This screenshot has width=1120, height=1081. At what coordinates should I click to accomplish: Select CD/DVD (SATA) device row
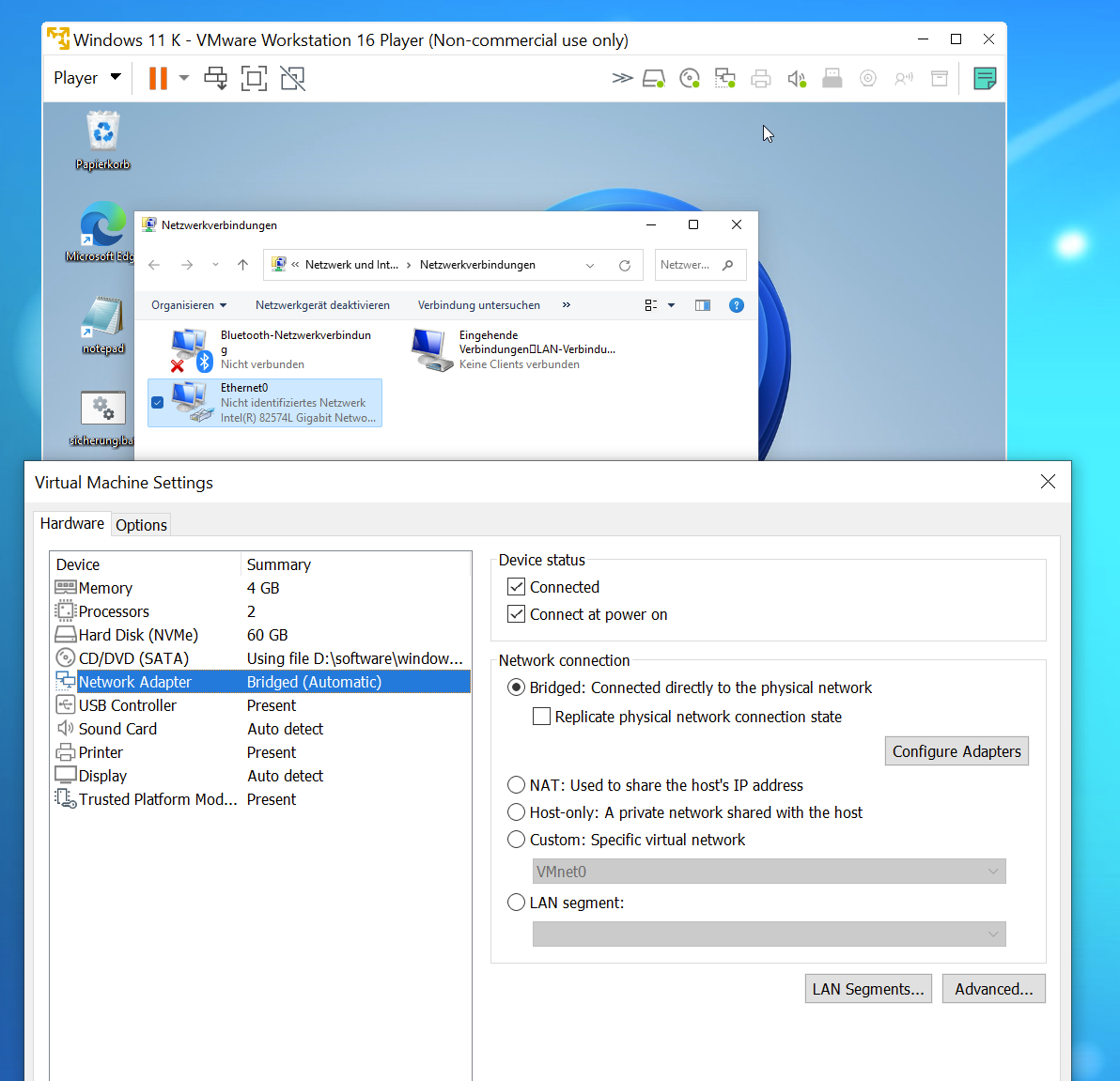pyautogui.click(x=262, y=658)
